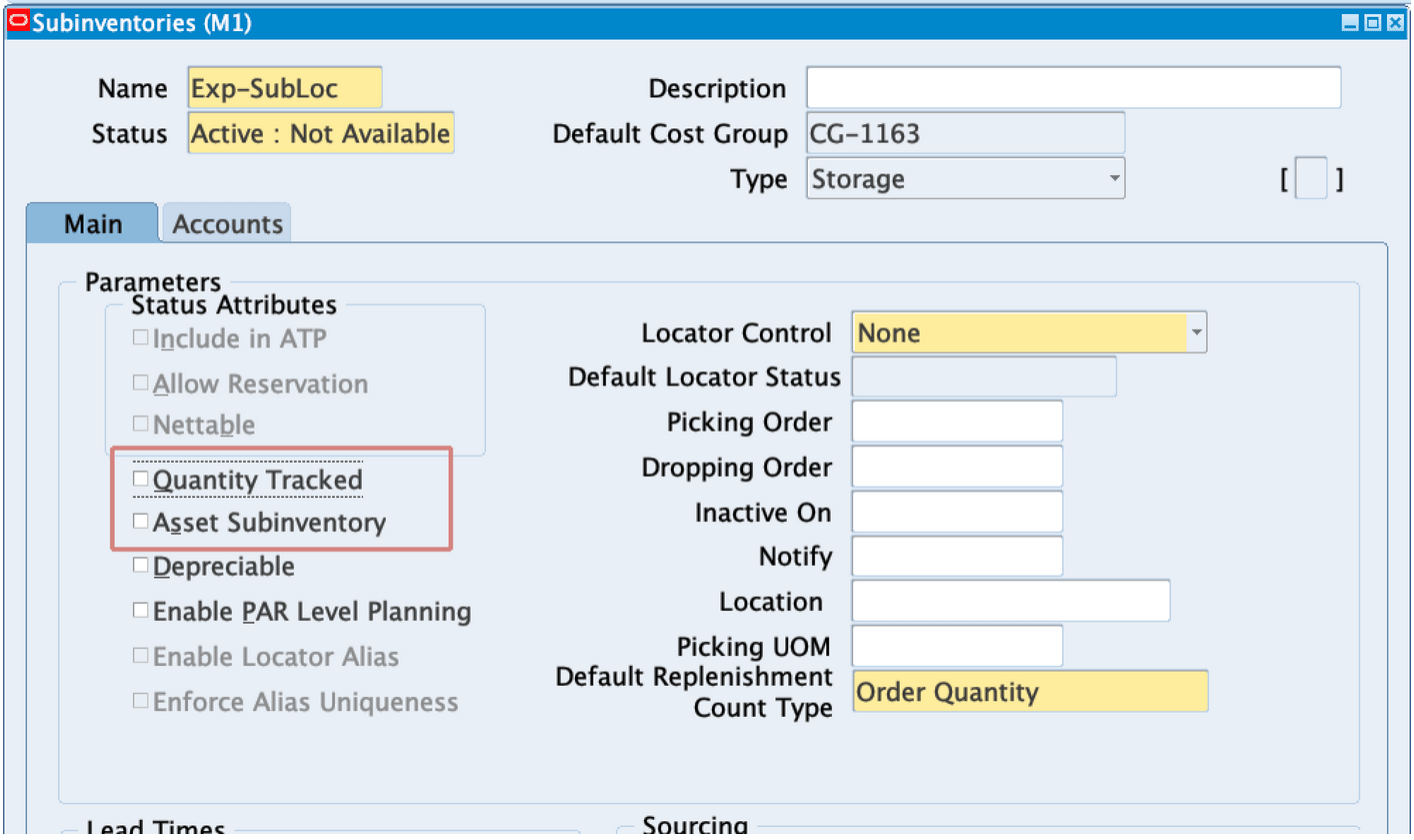Select the Main tab
The width and height of the screenshot is (1414, 840).
pos(91,223)
